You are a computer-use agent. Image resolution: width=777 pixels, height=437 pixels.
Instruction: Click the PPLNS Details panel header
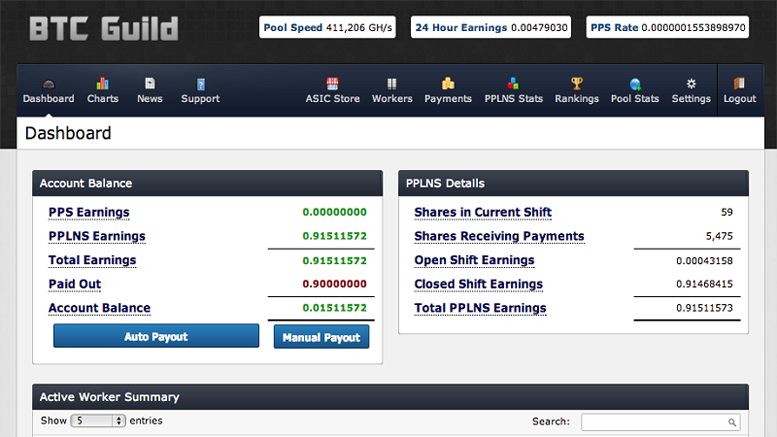(573, 183)
